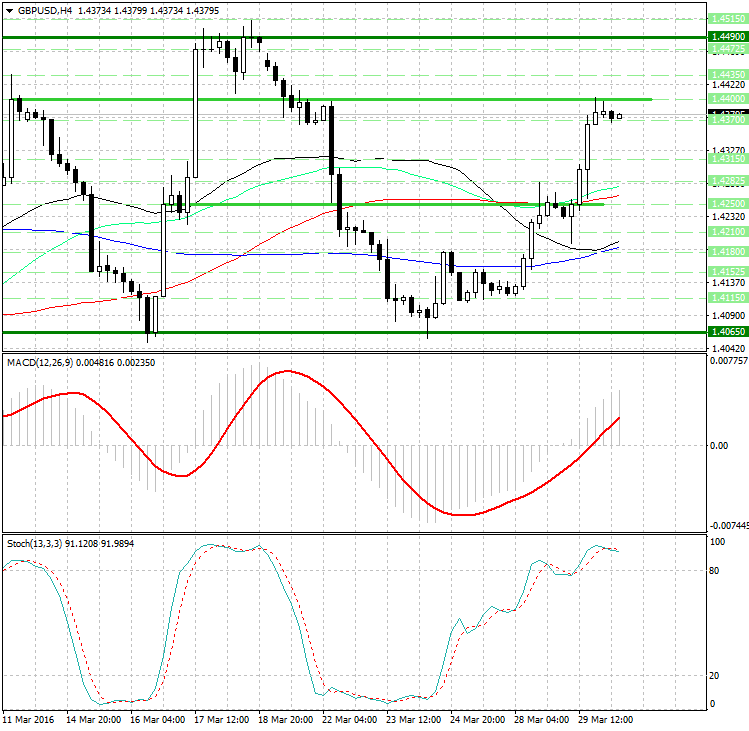
Task: Click the 1.42100 price level tag
Action: (726, 232)
